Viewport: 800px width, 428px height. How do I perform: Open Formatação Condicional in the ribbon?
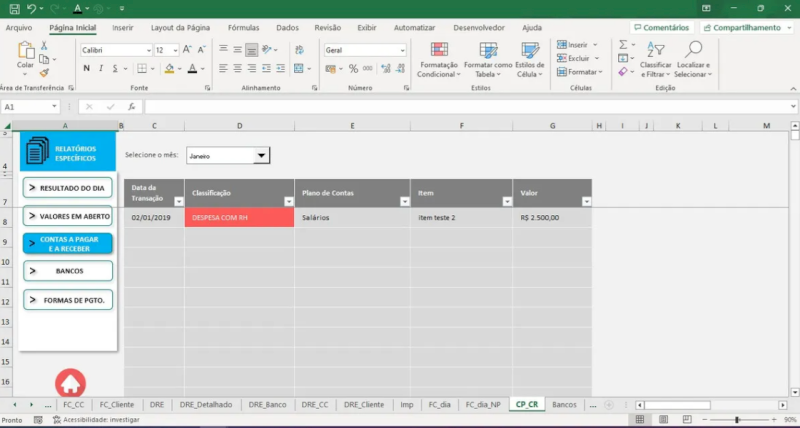437,59
